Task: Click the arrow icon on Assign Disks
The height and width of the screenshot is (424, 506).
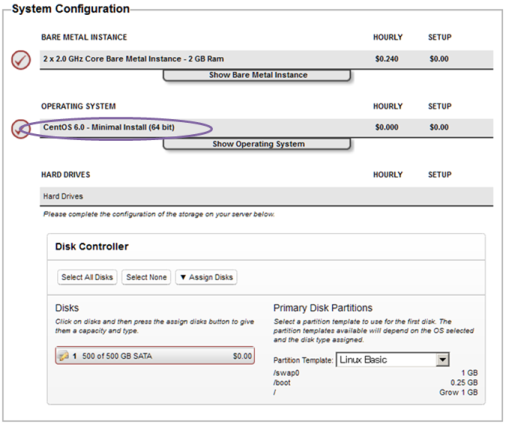Action: point(183,277)
